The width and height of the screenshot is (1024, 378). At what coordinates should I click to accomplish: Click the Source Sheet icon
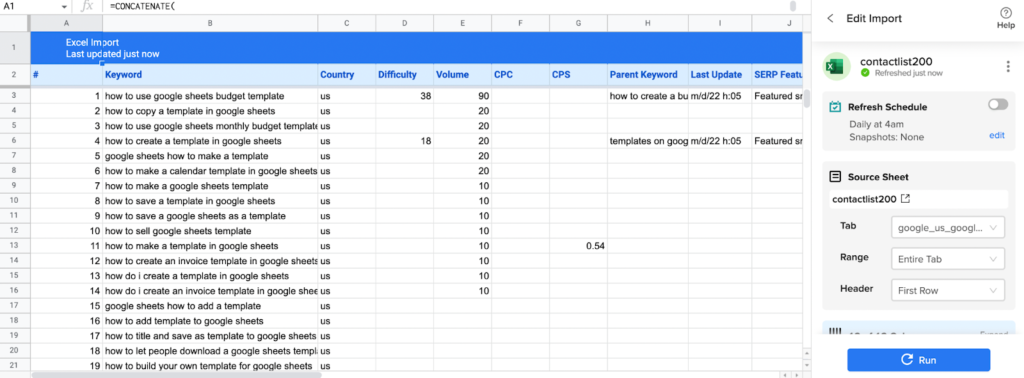point(835,176)
